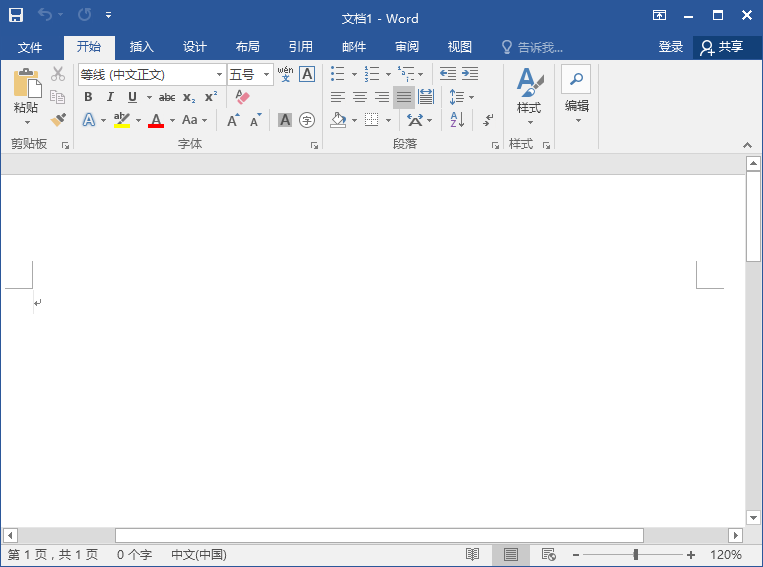
Task: Click the Increase Indent icon
Action: pyautogui.click(x=469, y=74)
